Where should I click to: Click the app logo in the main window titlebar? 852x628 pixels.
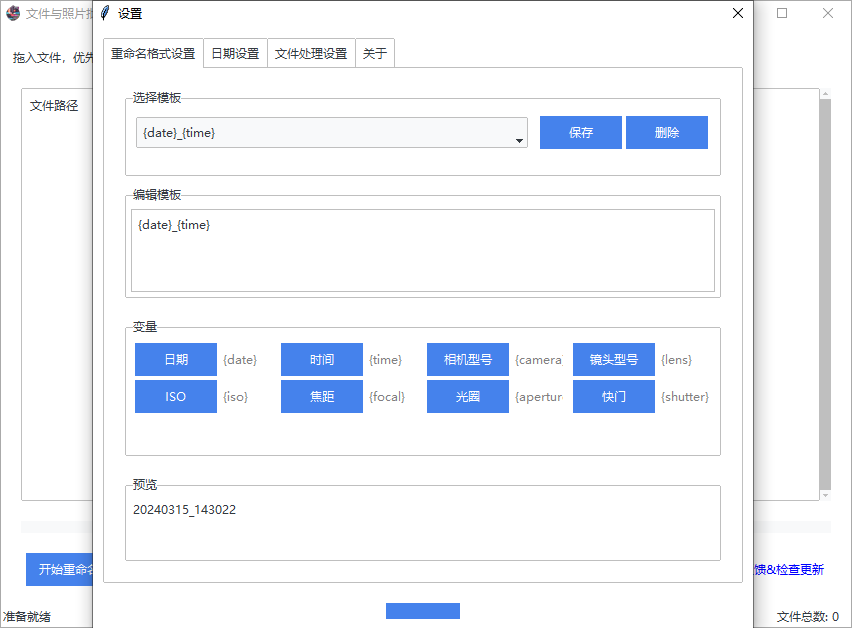tap(10, 13)
